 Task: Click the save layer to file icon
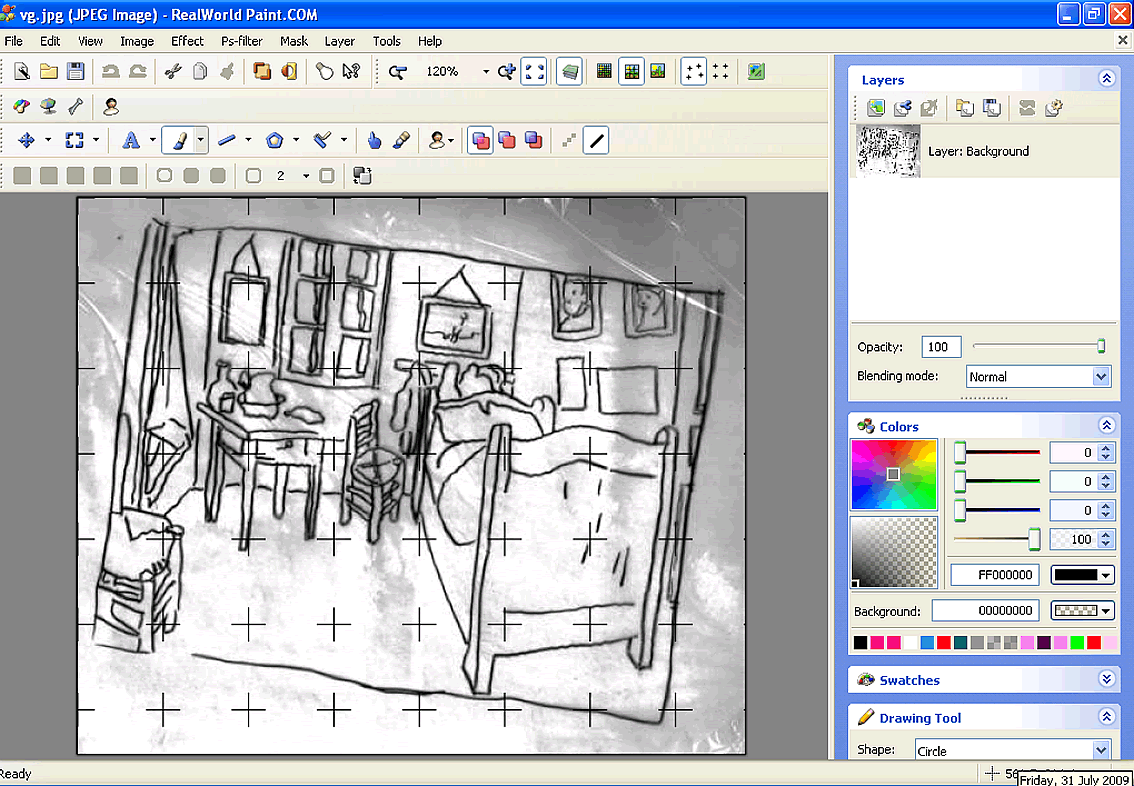click(992, 108)
